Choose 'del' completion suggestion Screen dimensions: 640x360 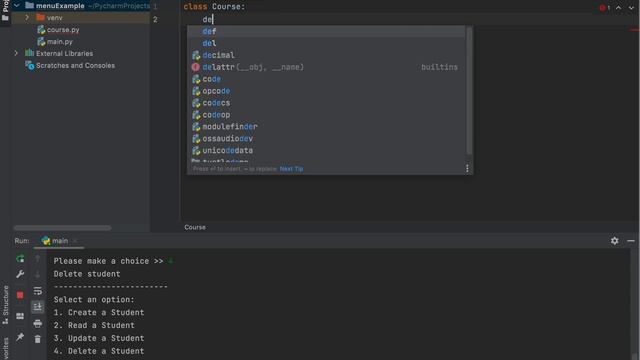(x=326, y=43)
